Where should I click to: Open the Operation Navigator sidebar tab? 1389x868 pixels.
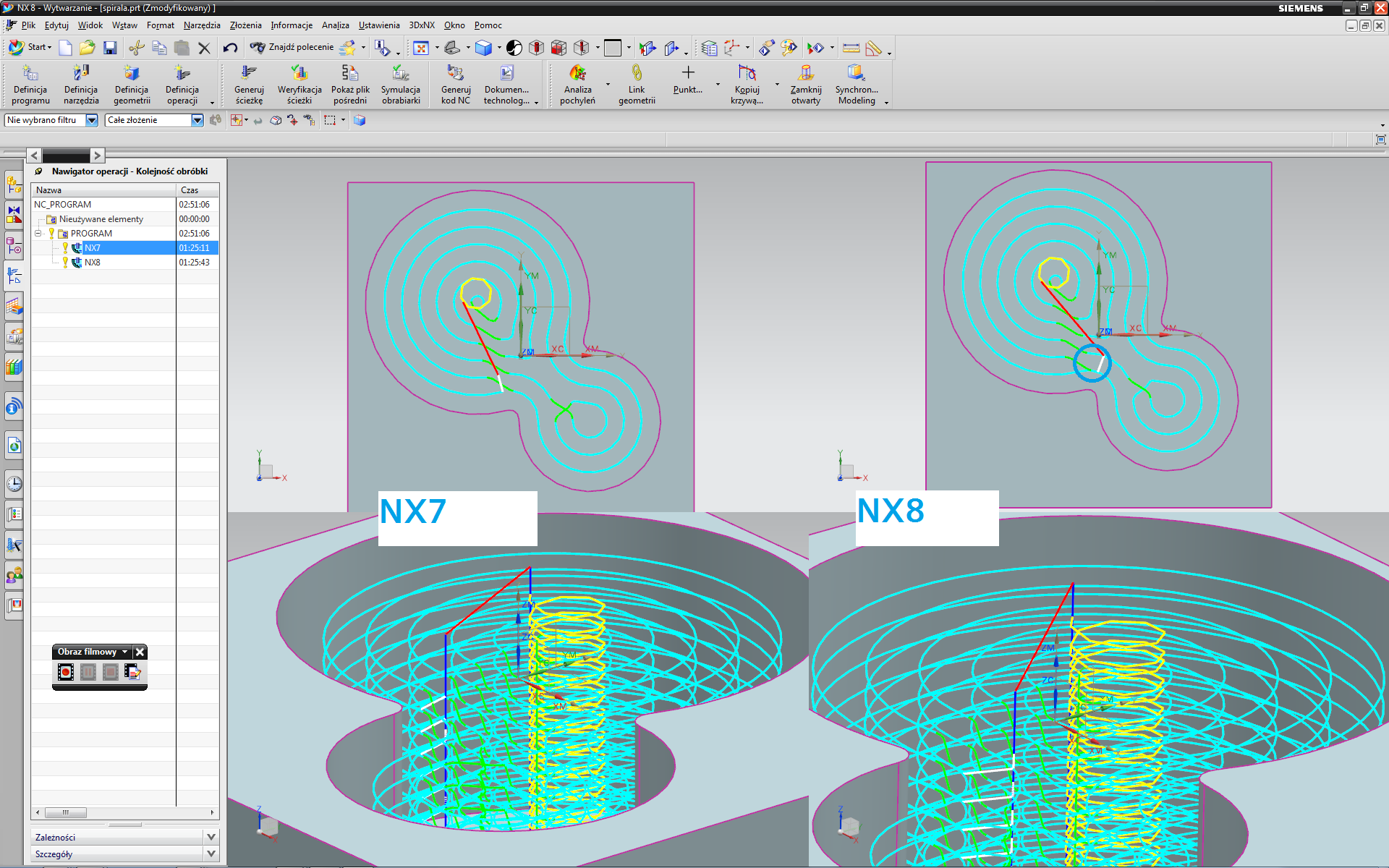(14, 276)
